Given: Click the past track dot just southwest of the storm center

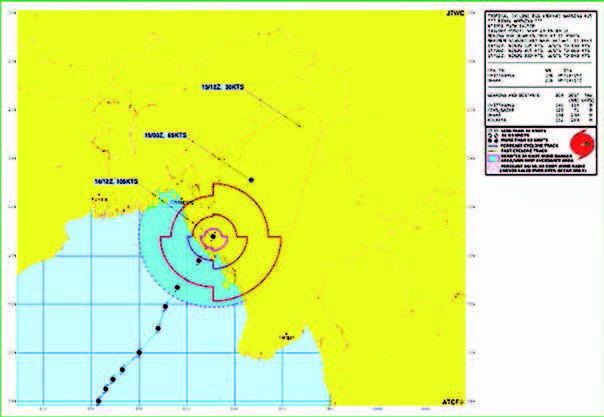Looking at the screenshot, I should [199, 261].
